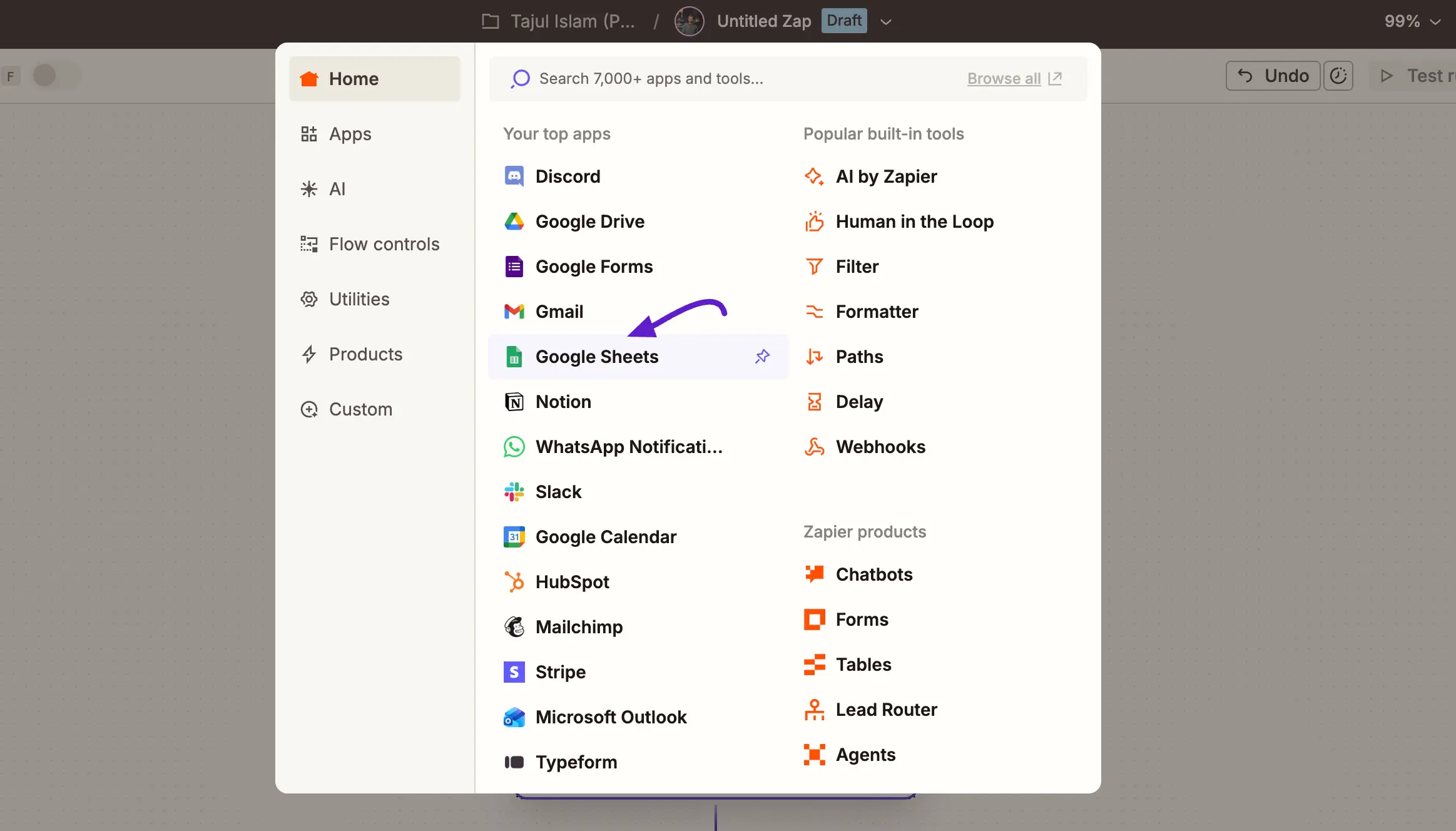The height and width of the screenshot is (831, 1456).
Task: Open the Chatbots product icon
Action: point(814,574)
